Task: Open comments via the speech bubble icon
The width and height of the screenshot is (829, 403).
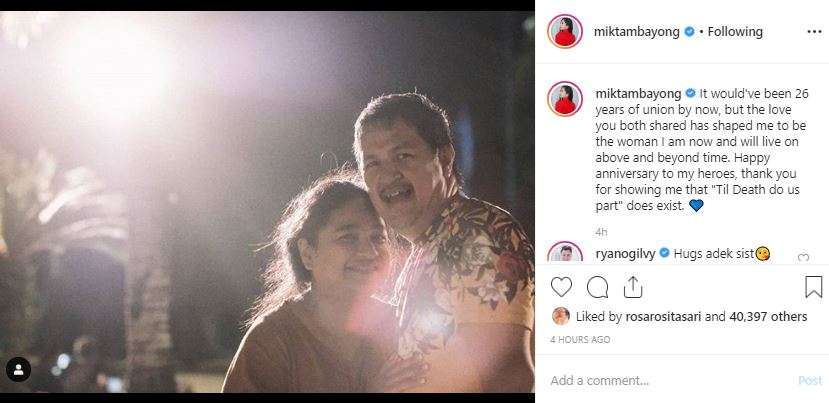Action: [598, 287]
